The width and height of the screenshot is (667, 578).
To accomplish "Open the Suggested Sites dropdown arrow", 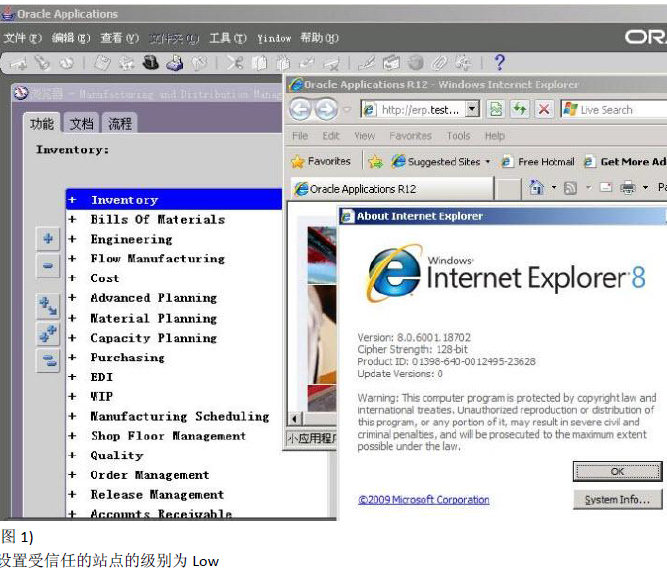I will coord(487,162).
